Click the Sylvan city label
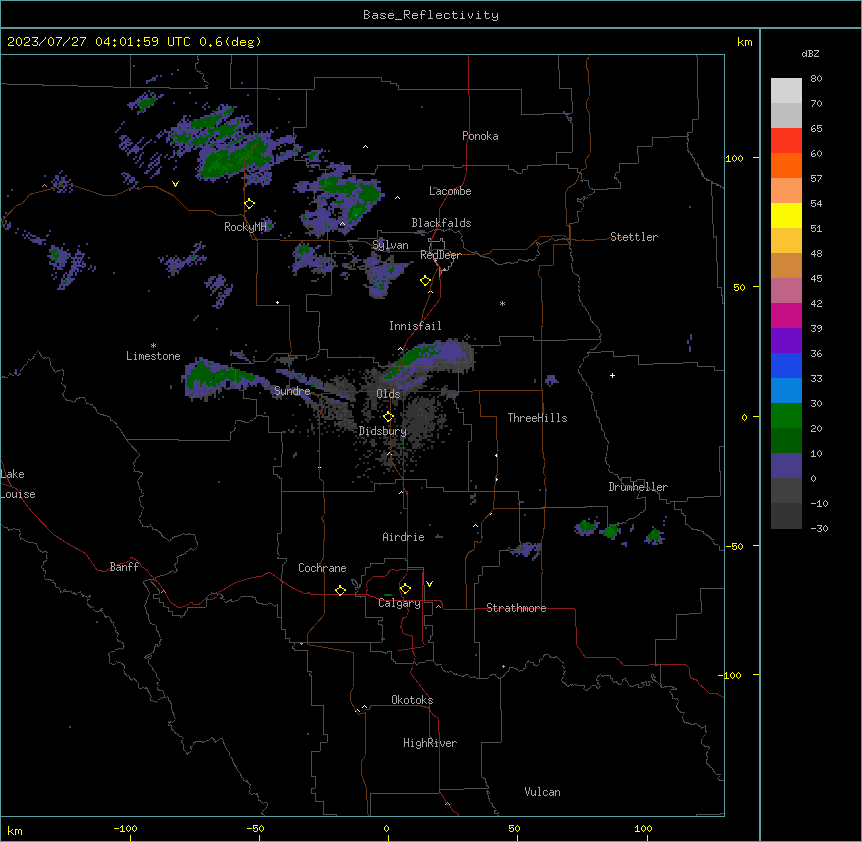862x842 pixels. 390,245
